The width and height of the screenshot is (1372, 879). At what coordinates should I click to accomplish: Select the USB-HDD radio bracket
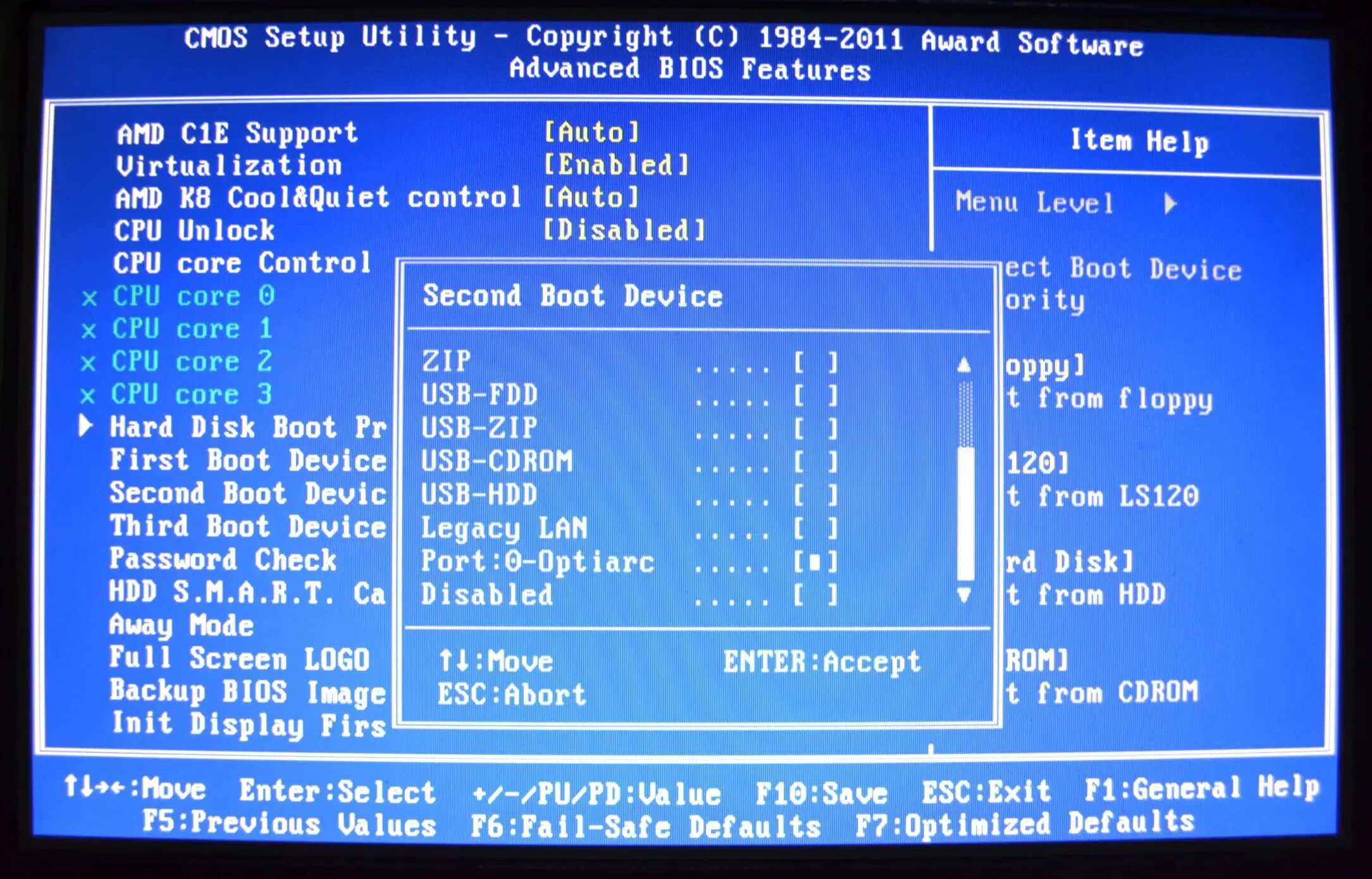(x=815, y=495)
